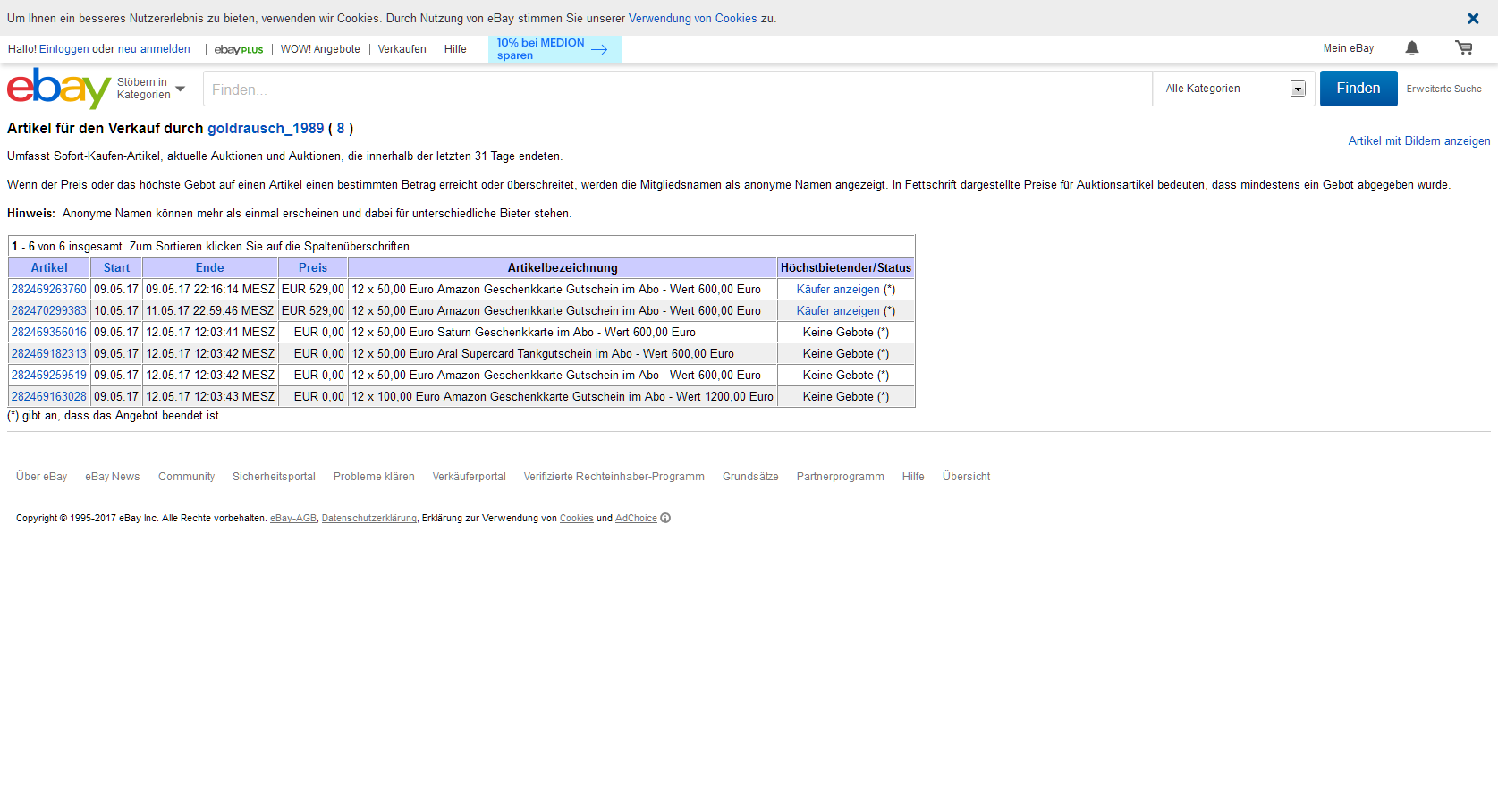This screenshot has width=1498, height=812.
Task: Click the eBay logo
Action: point(59,89)
